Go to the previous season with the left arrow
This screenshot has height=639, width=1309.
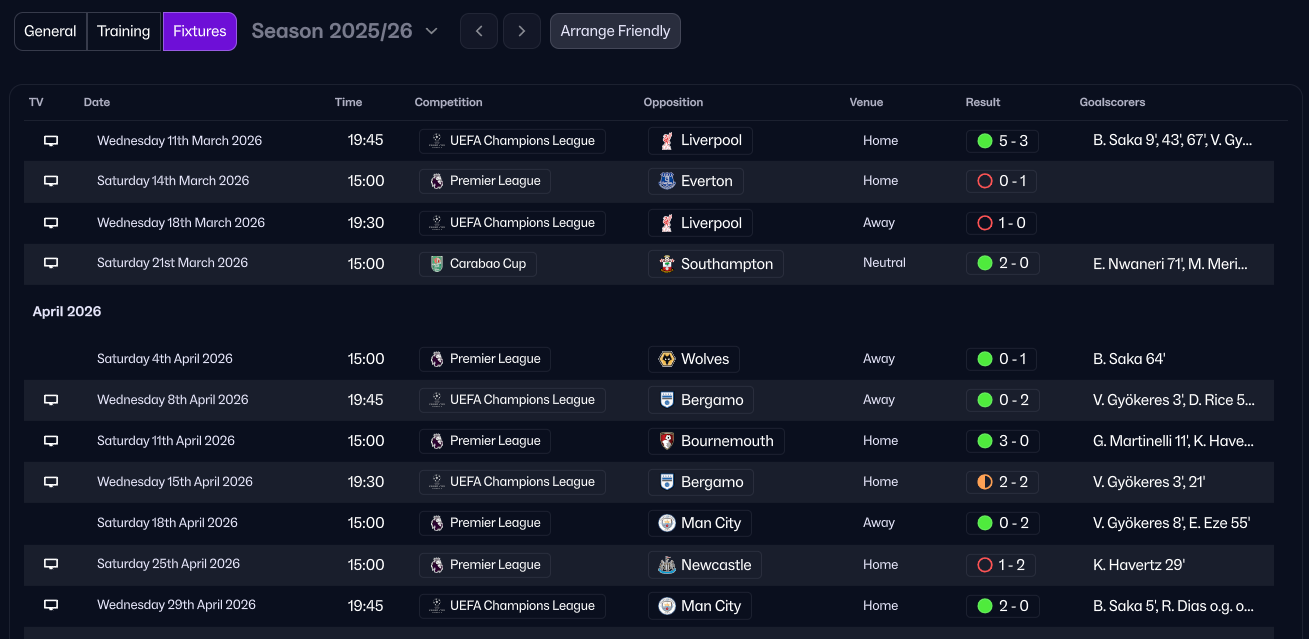coord(479,31)
